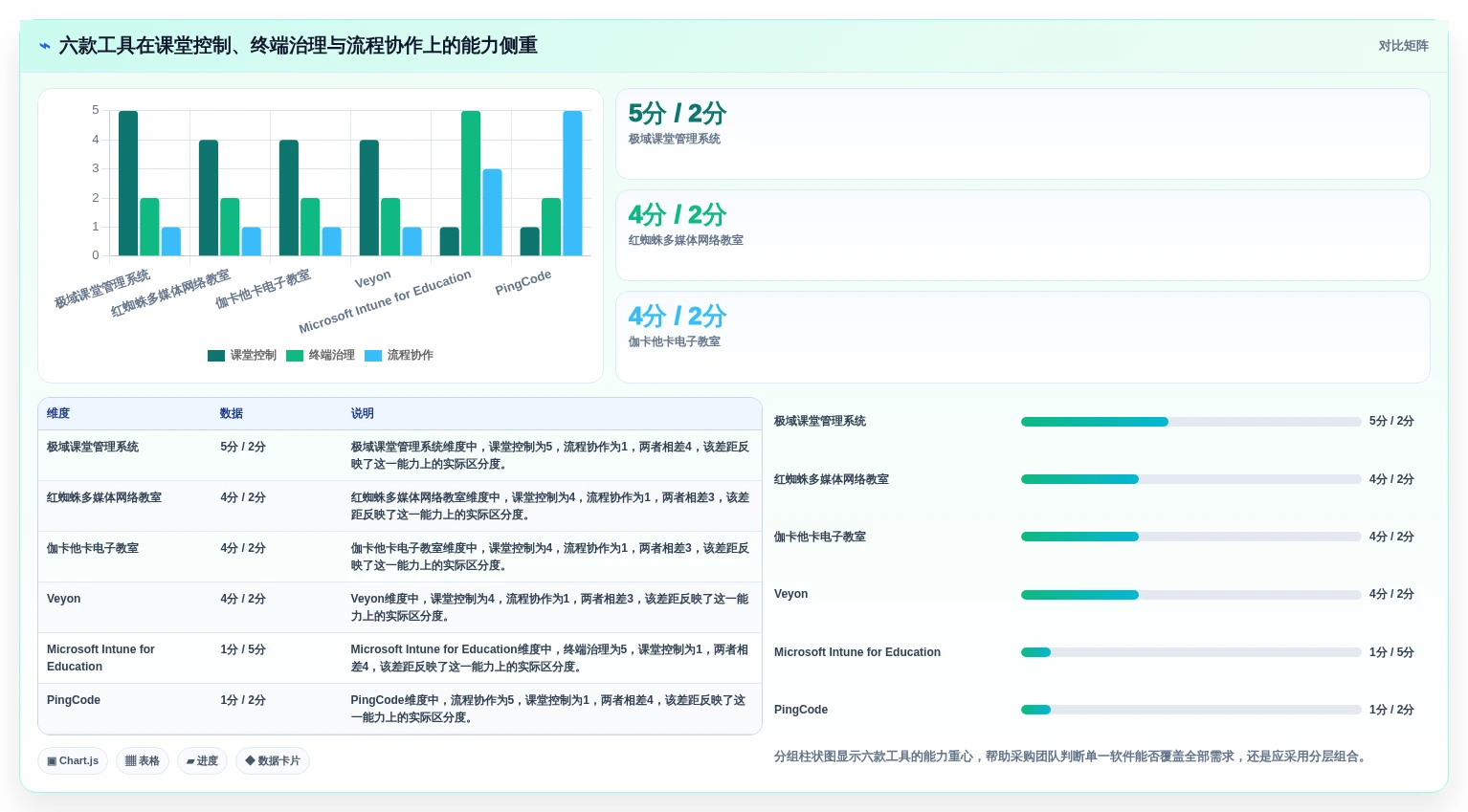
Task: Click the PingCode progress bar
Action: (1190, 710)
